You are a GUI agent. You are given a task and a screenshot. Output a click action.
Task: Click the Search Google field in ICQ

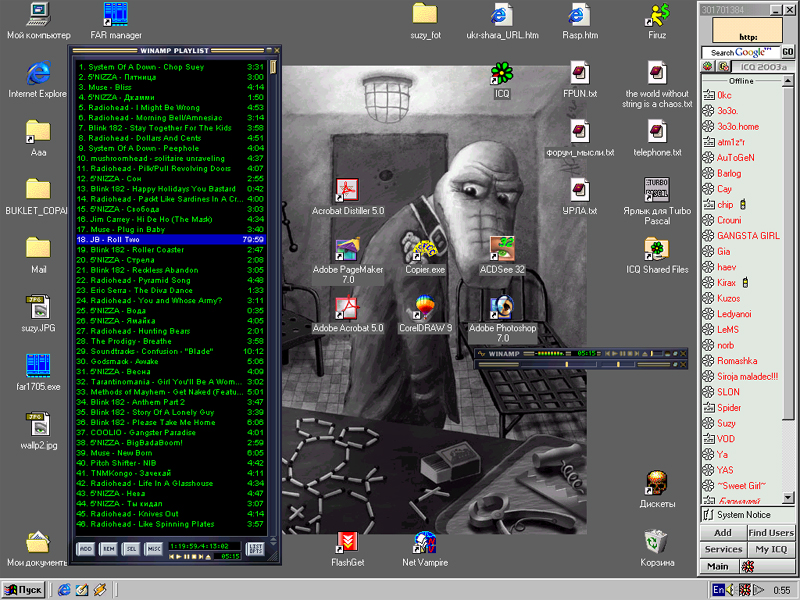[x=741, y=52]
